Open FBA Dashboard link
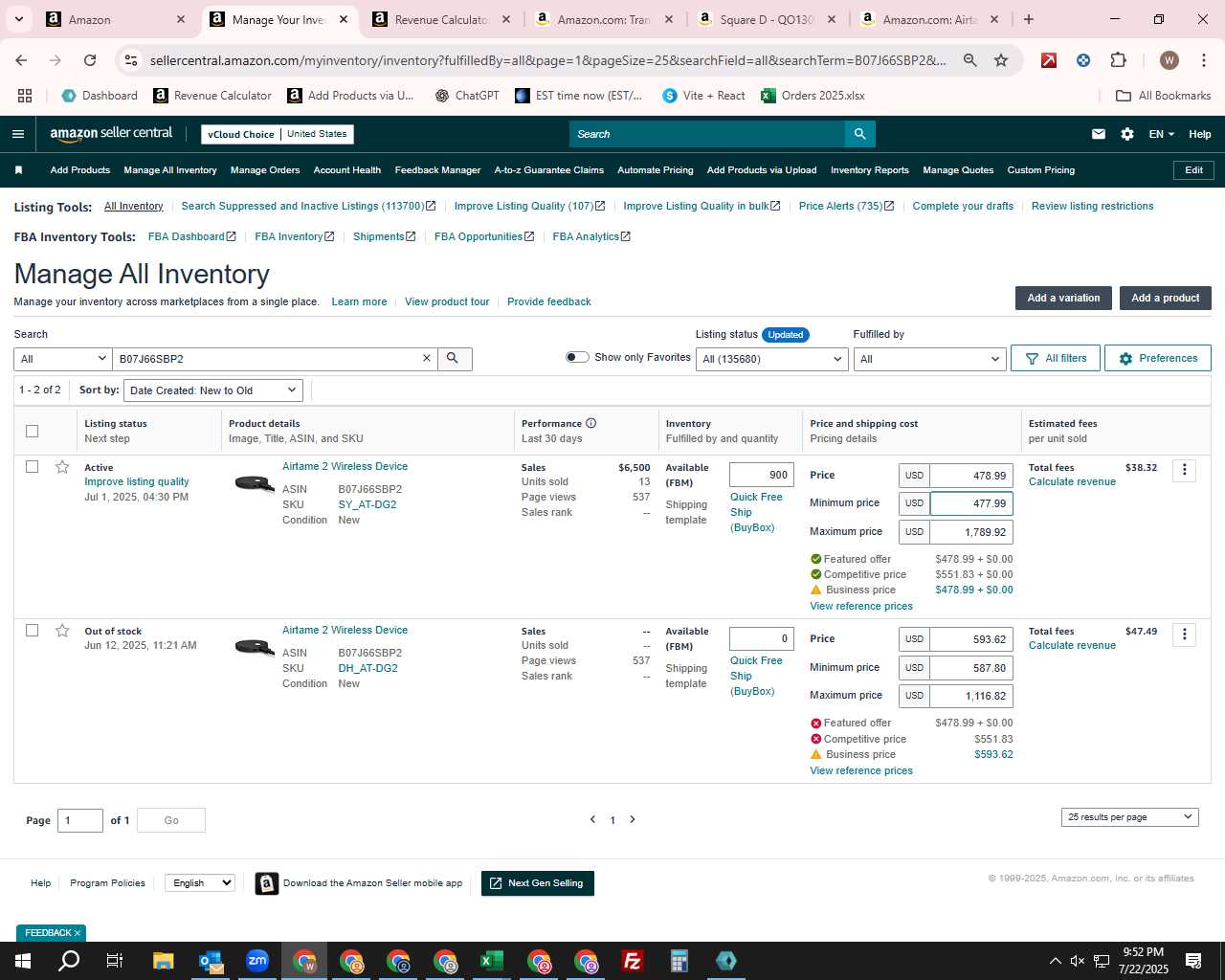The height and width of the screenshot is (980, 1225). 191,236
